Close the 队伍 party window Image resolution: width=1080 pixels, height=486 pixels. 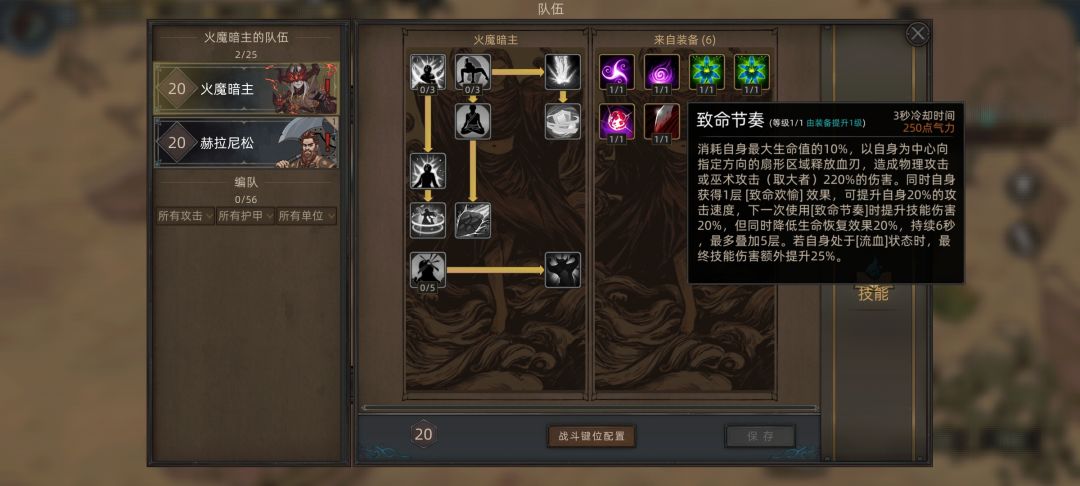917,34
